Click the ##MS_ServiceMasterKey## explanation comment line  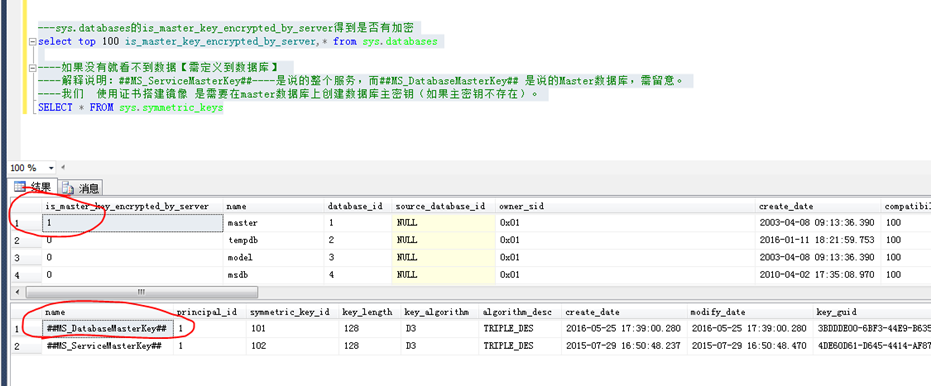pyautogui.click(x=361, y=80)
